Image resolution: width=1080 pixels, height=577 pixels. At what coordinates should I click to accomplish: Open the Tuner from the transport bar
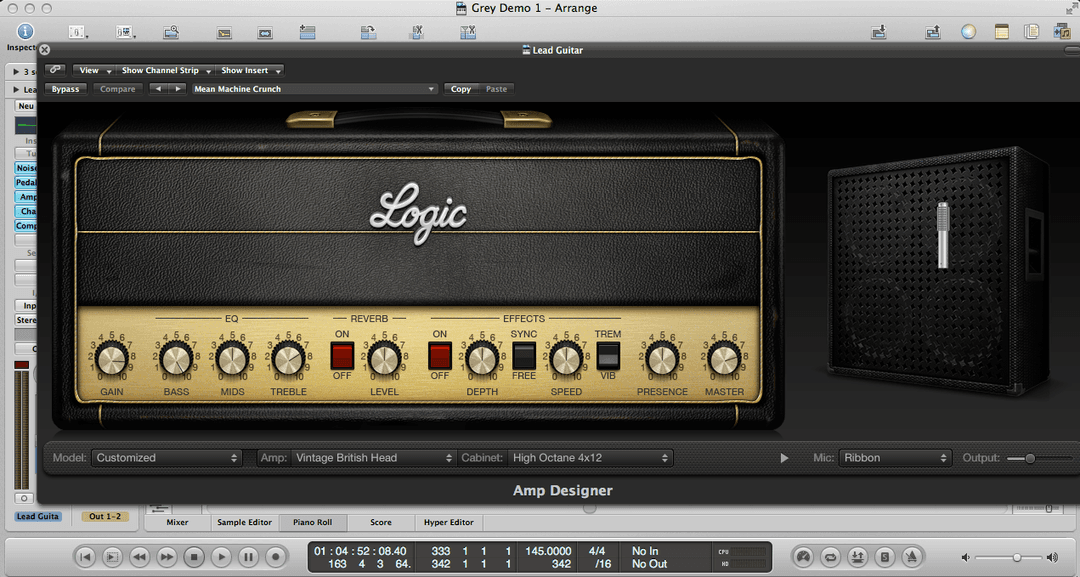[x=803, y=557]
